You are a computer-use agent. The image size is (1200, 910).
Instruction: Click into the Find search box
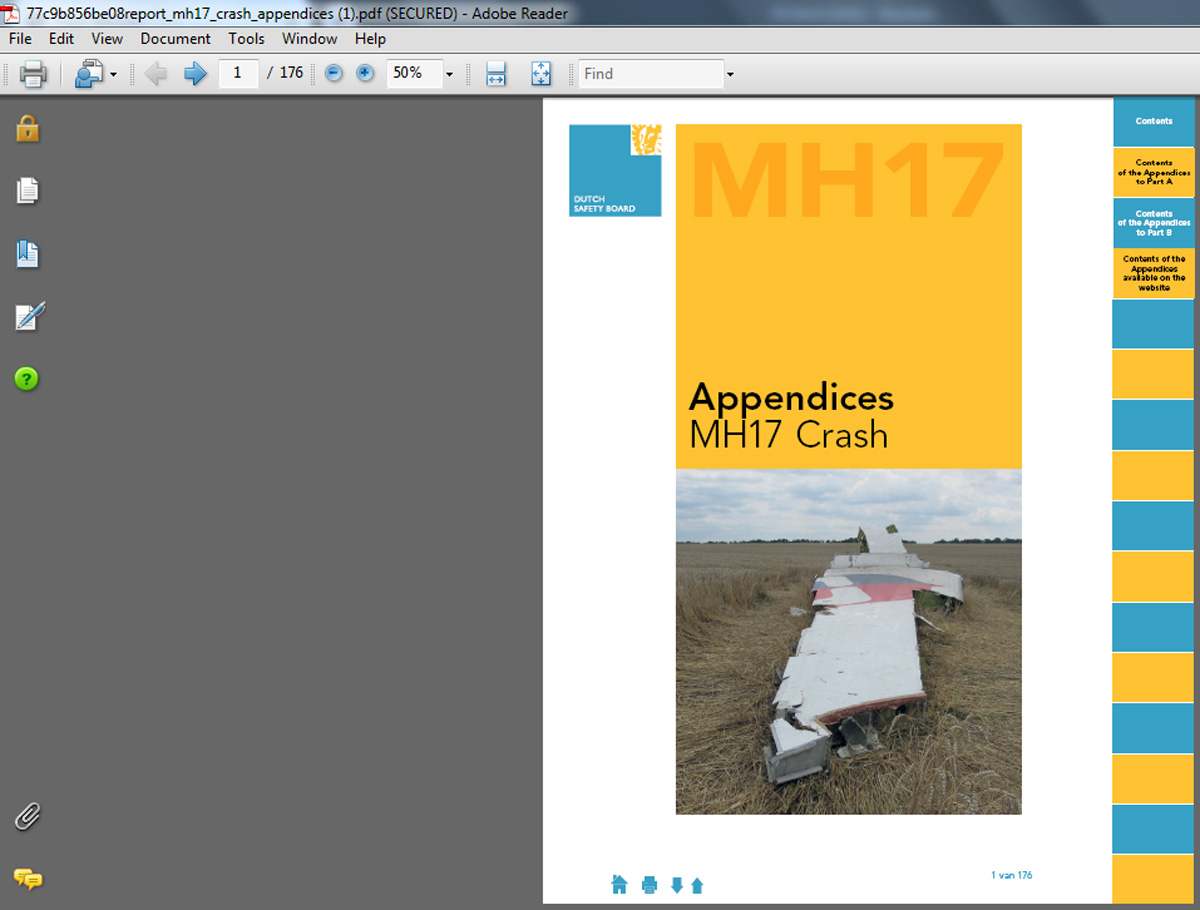click(x=650, y=73)
